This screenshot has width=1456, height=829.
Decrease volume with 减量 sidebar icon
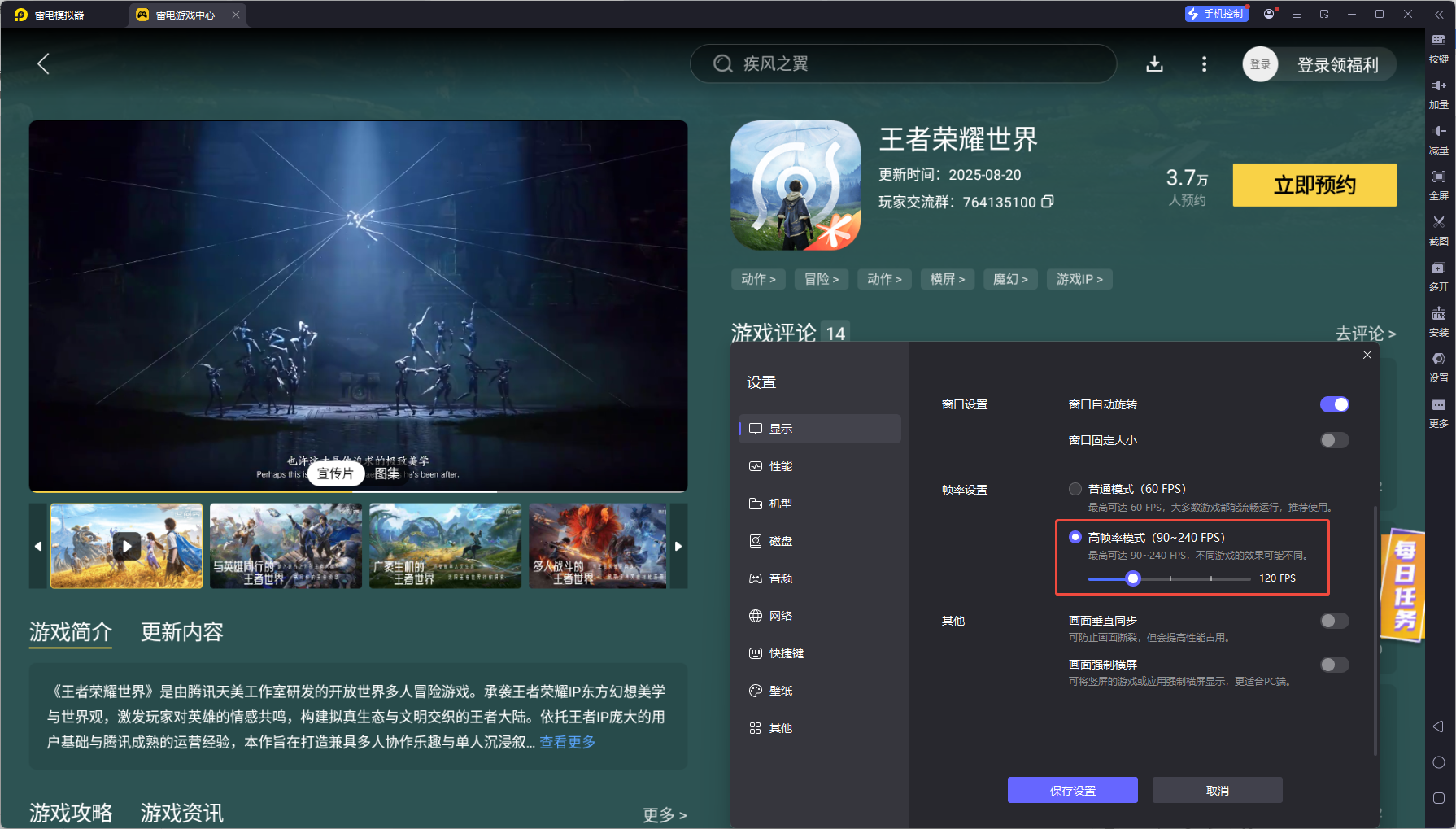click(x=1438, y=140)
